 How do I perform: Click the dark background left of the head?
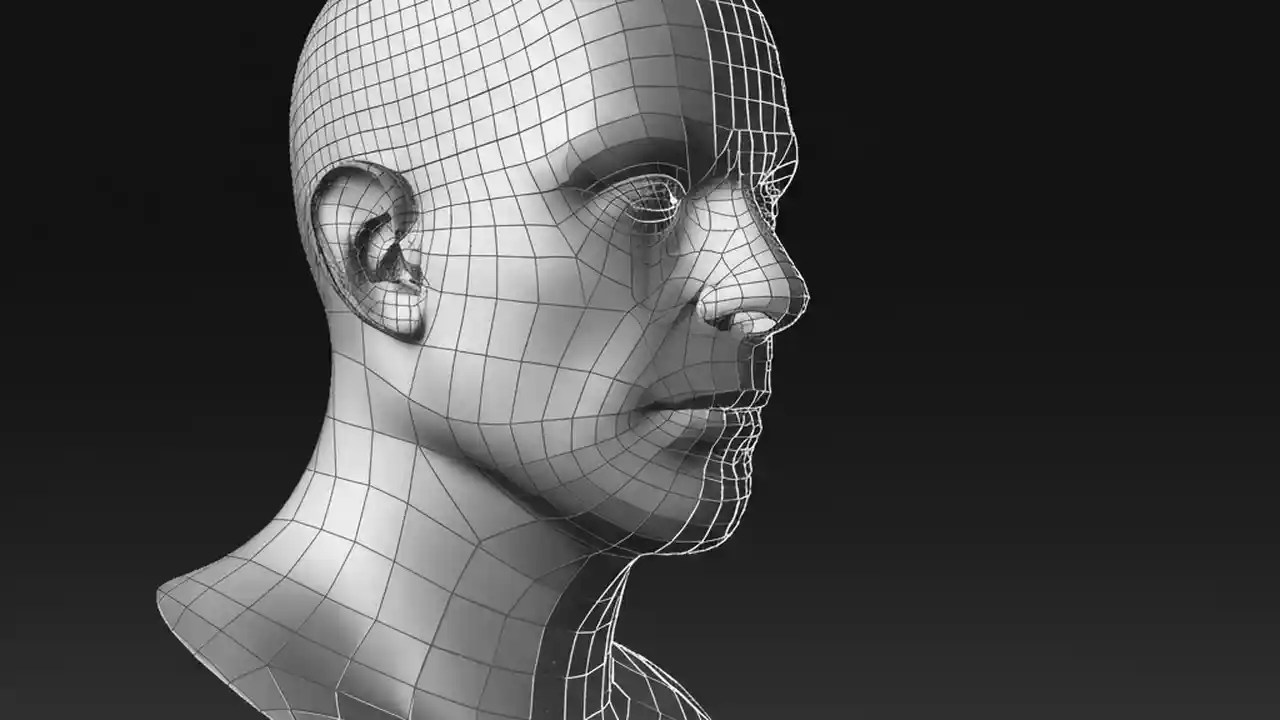click(120, 300)
